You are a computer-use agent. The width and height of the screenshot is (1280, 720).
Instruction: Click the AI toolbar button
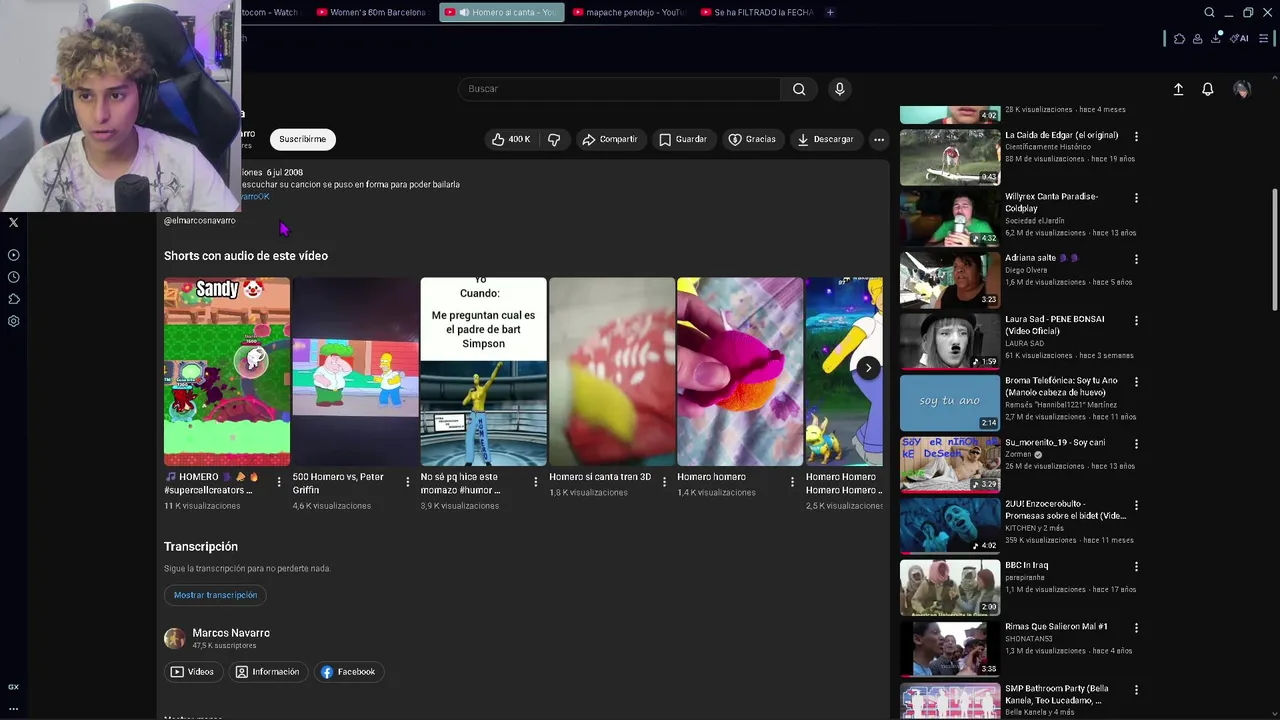(x=1240, y=38)
